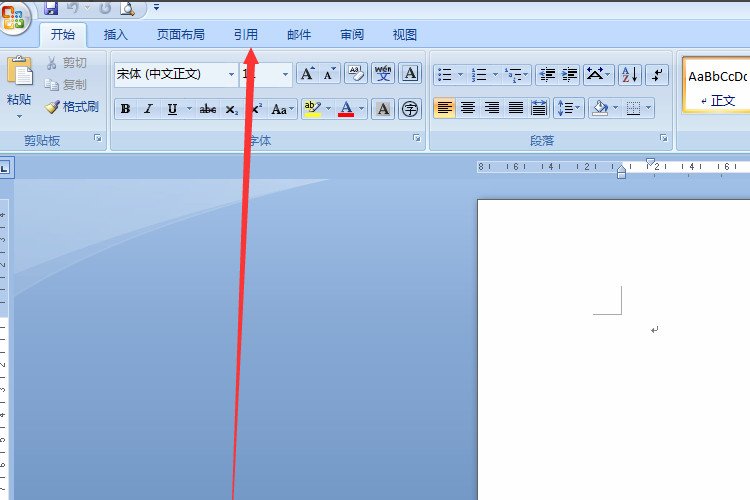
Task: Click the Decrease Indent icon
Action: coord(547,75)
